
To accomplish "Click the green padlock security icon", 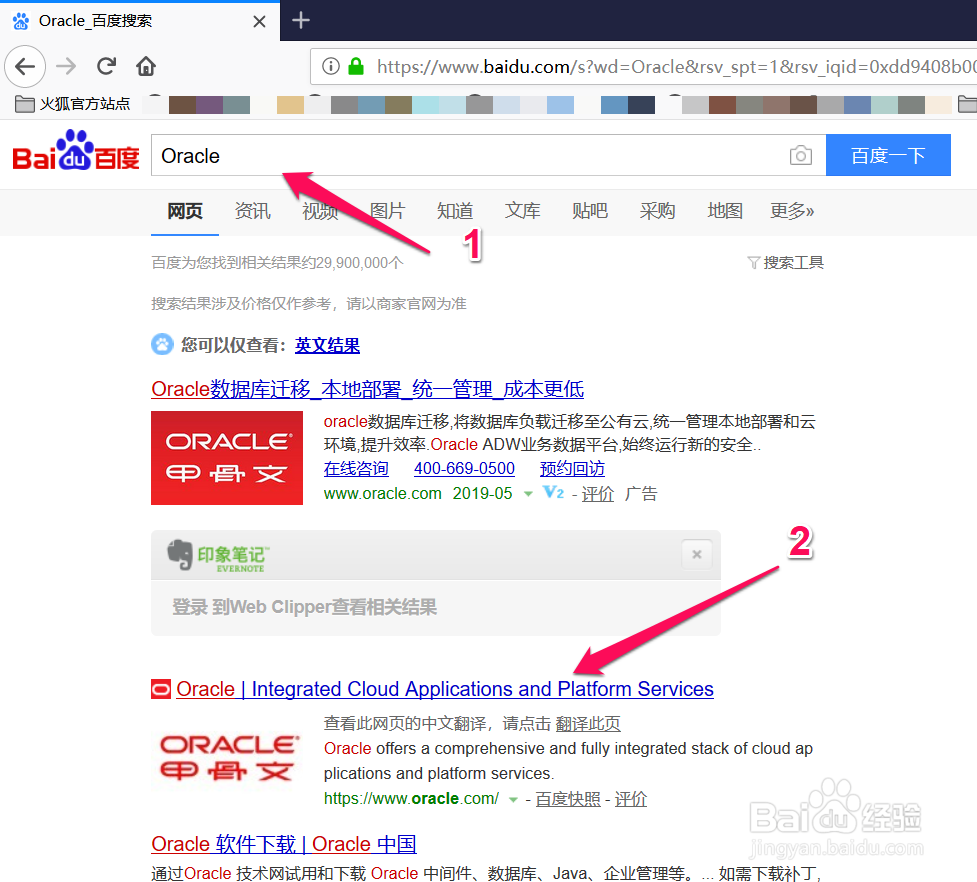I will point(356,66).
